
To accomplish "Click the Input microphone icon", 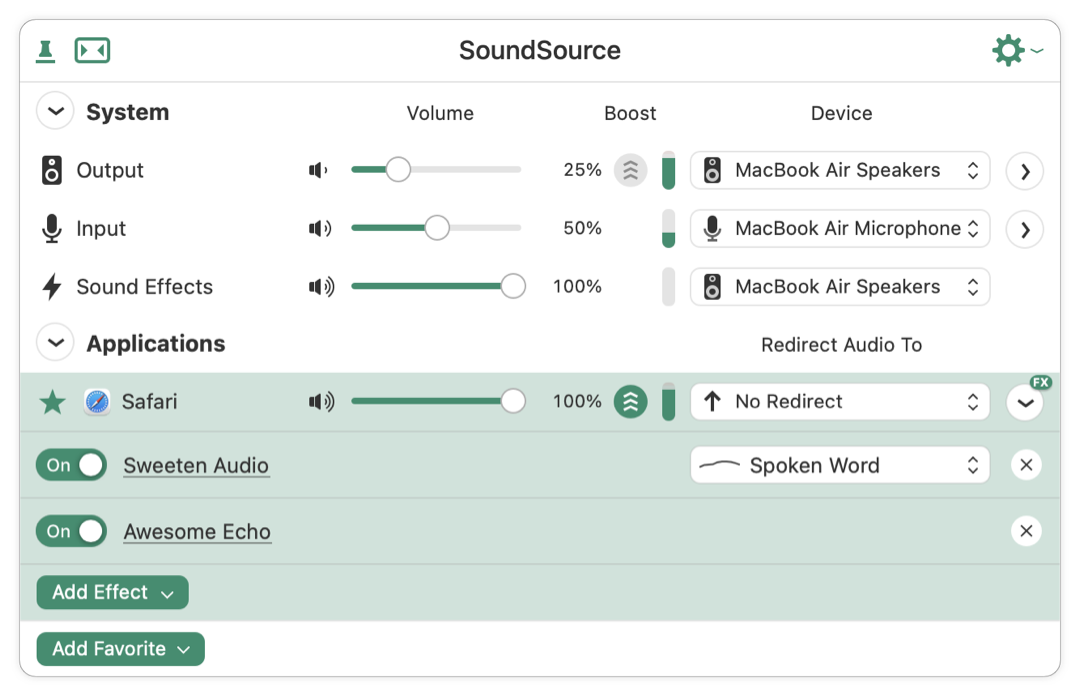I will point(52,229).
